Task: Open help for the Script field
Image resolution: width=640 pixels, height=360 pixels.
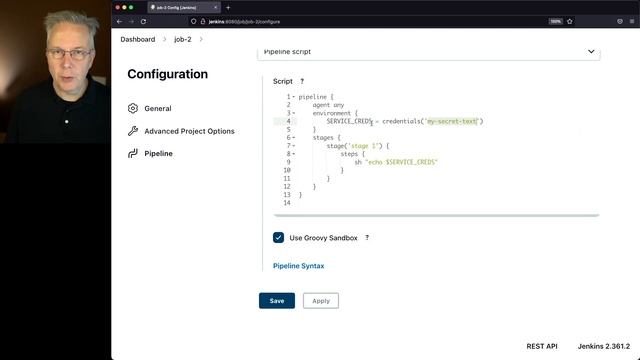Action: (302, 81)
